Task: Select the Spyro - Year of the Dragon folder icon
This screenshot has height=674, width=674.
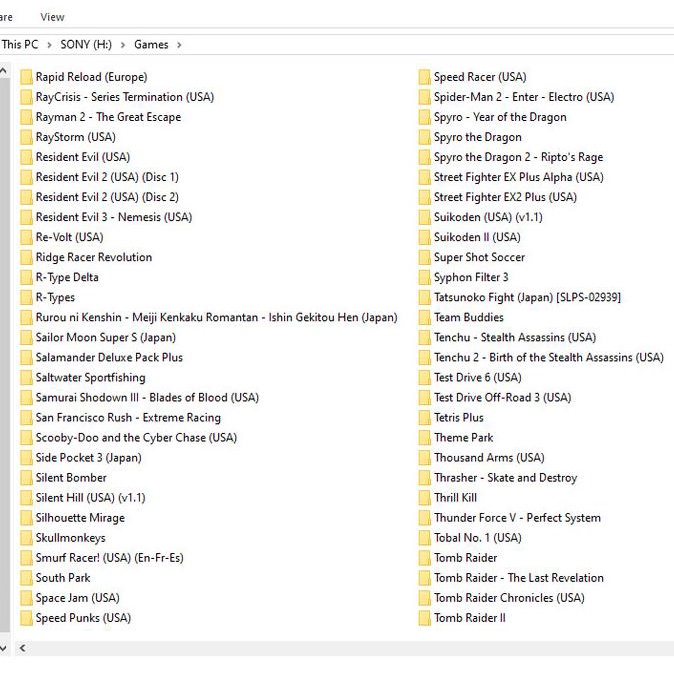Action: [x=424, y=117]
